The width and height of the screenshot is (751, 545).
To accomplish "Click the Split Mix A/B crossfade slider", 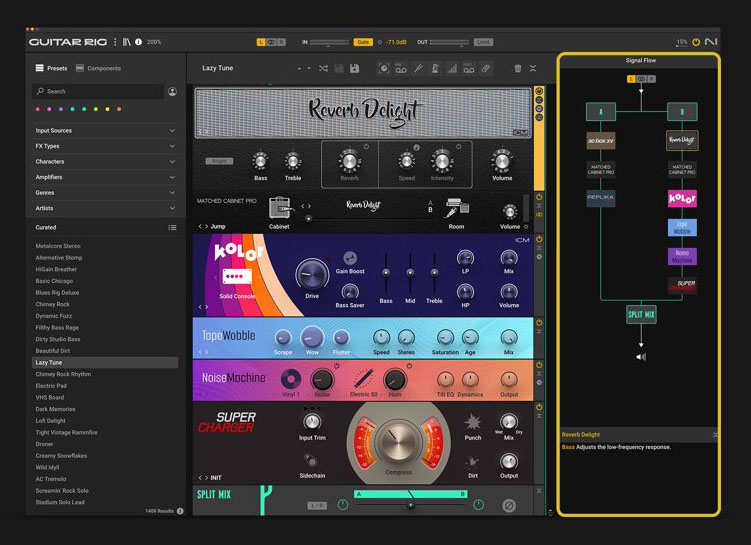I will pos(410,505).
